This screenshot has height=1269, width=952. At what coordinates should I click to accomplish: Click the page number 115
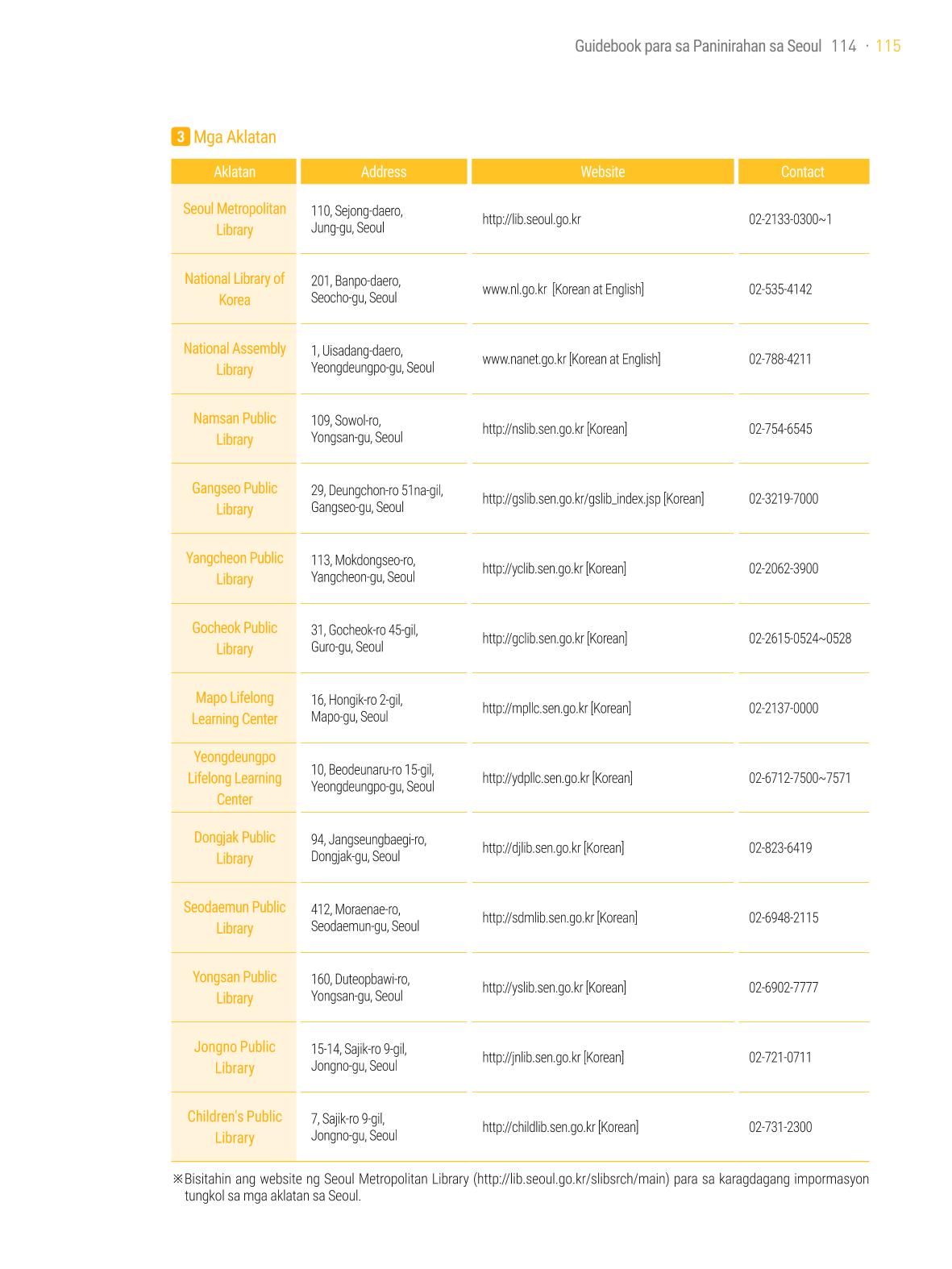[888, 46]
